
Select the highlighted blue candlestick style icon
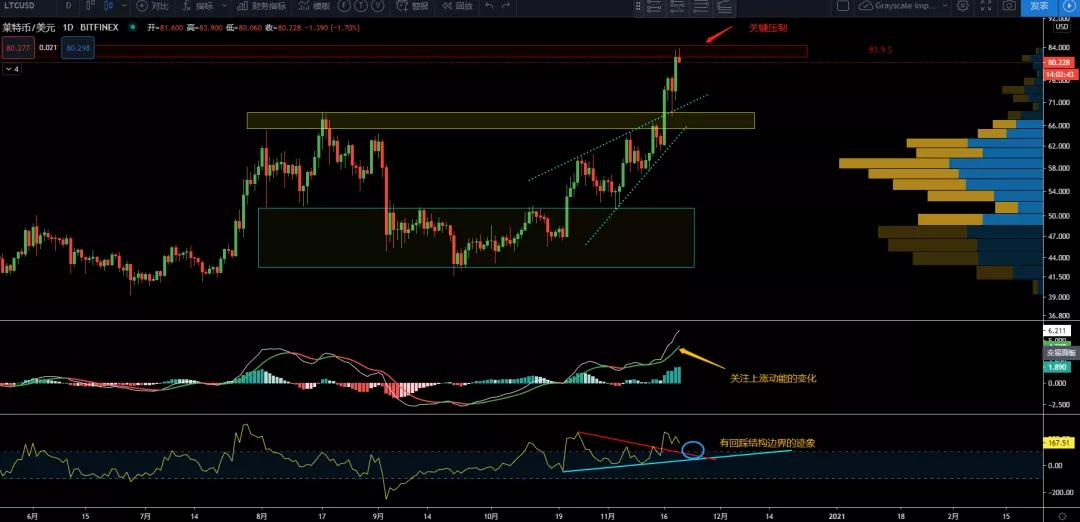[x=108, y=6]
